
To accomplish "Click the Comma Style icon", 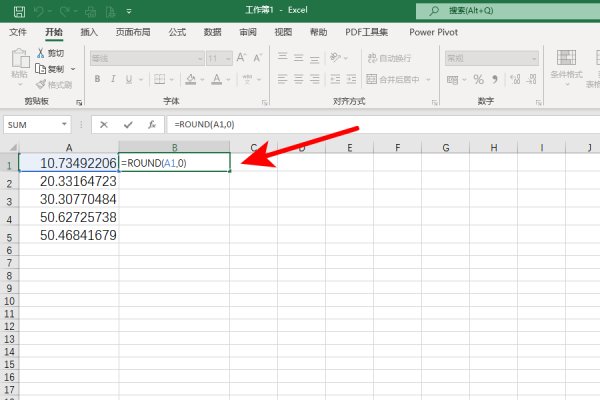I will tap(495, 79).
